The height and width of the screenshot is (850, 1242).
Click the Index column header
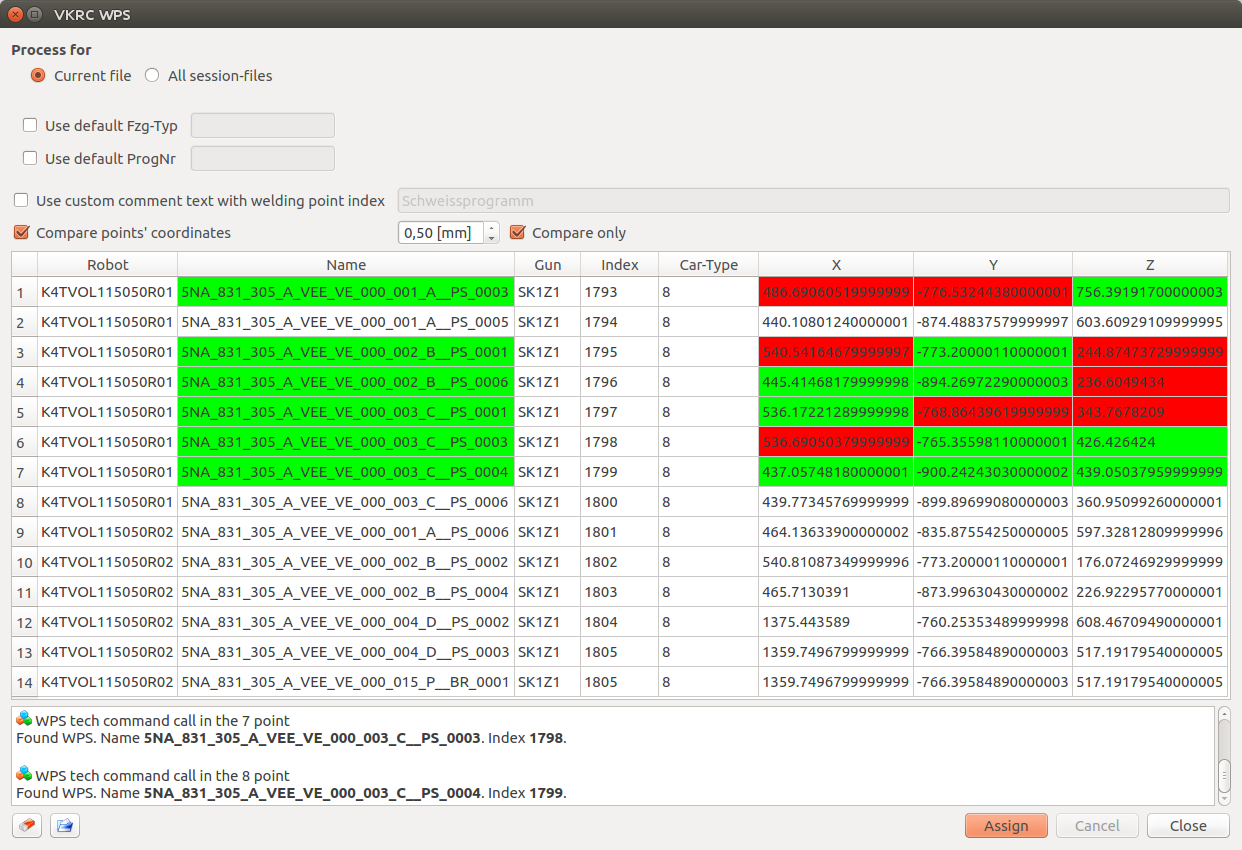pos(620,265)
